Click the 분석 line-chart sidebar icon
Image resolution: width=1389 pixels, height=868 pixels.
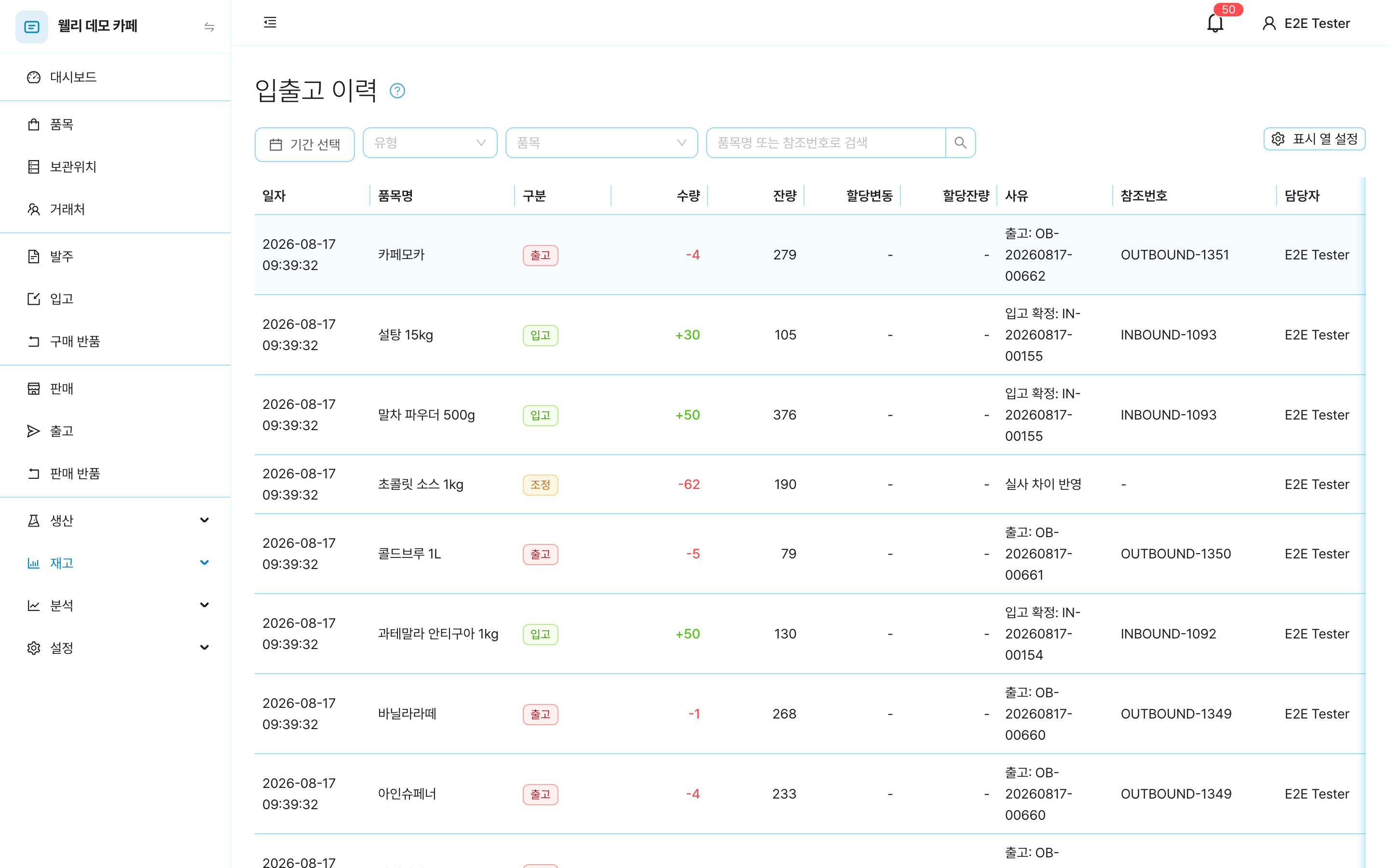(x=34, y=606)
